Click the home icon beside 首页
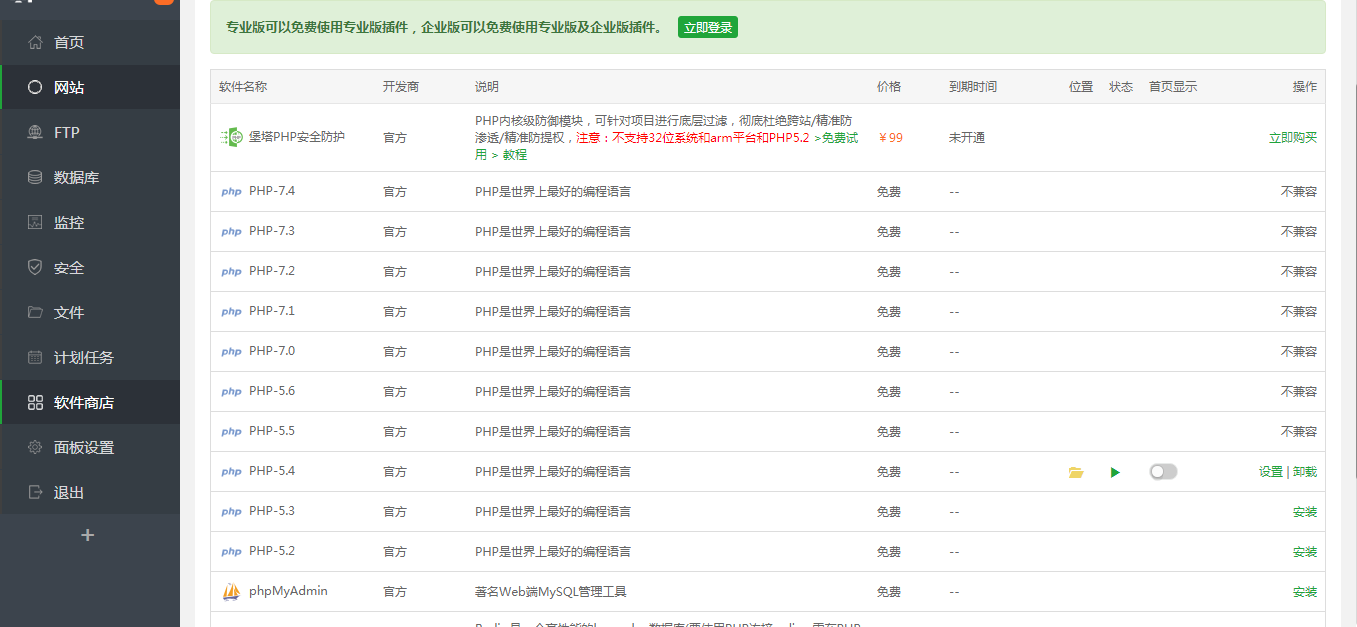This screenshot has width=1357, height=627. (35, 43)
